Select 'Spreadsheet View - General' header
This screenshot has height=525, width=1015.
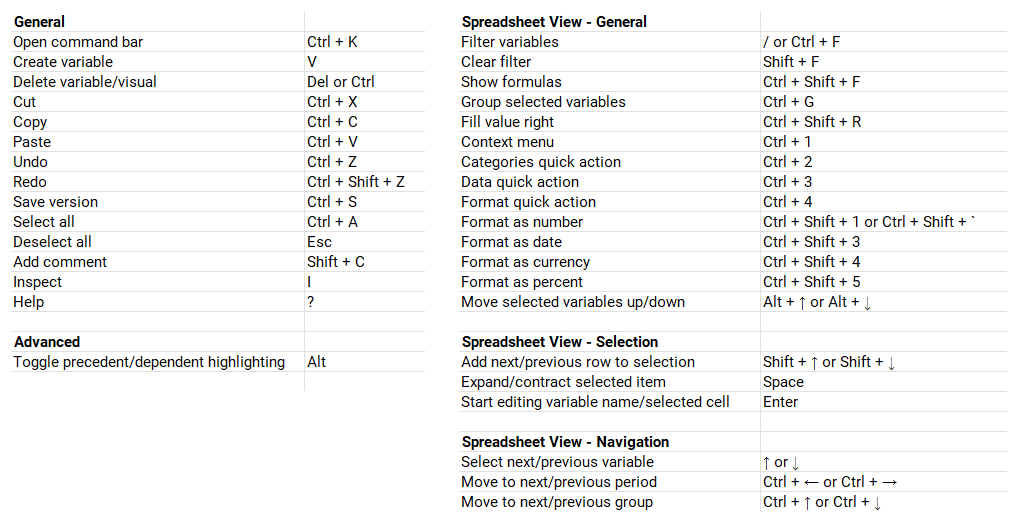(553, 22)
